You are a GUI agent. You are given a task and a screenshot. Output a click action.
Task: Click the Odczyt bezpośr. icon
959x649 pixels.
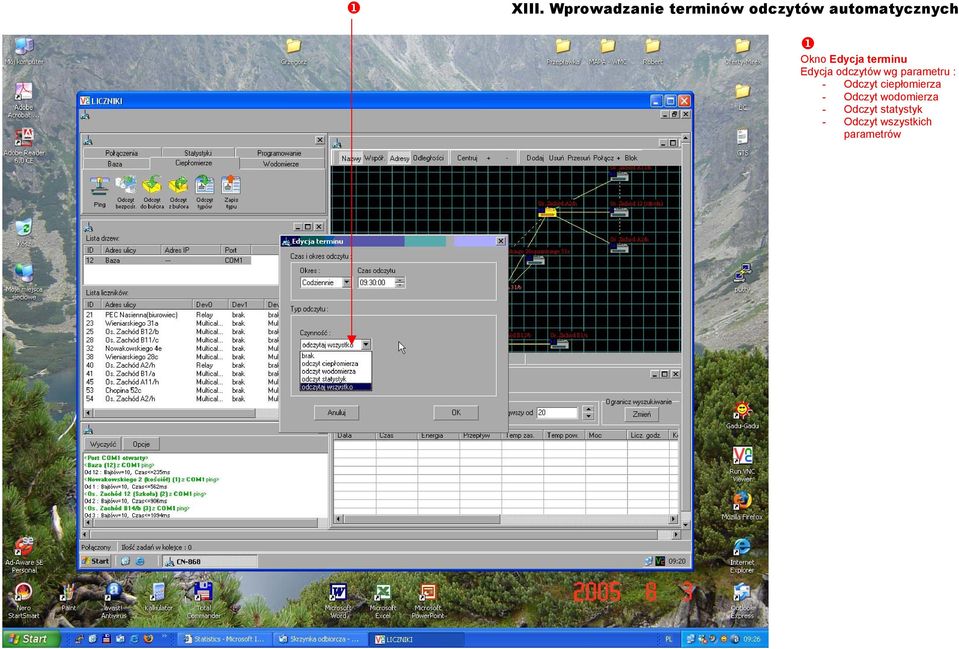126,193
